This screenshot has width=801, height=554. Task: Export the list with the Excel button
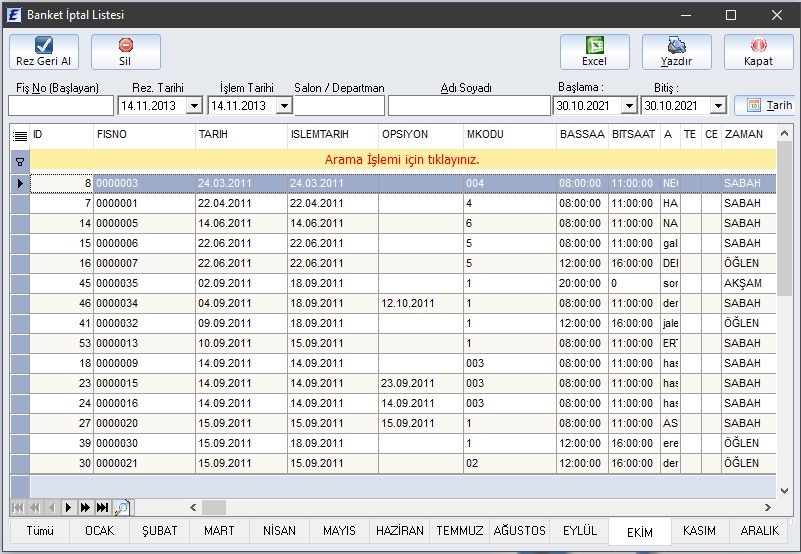point(594,51)
